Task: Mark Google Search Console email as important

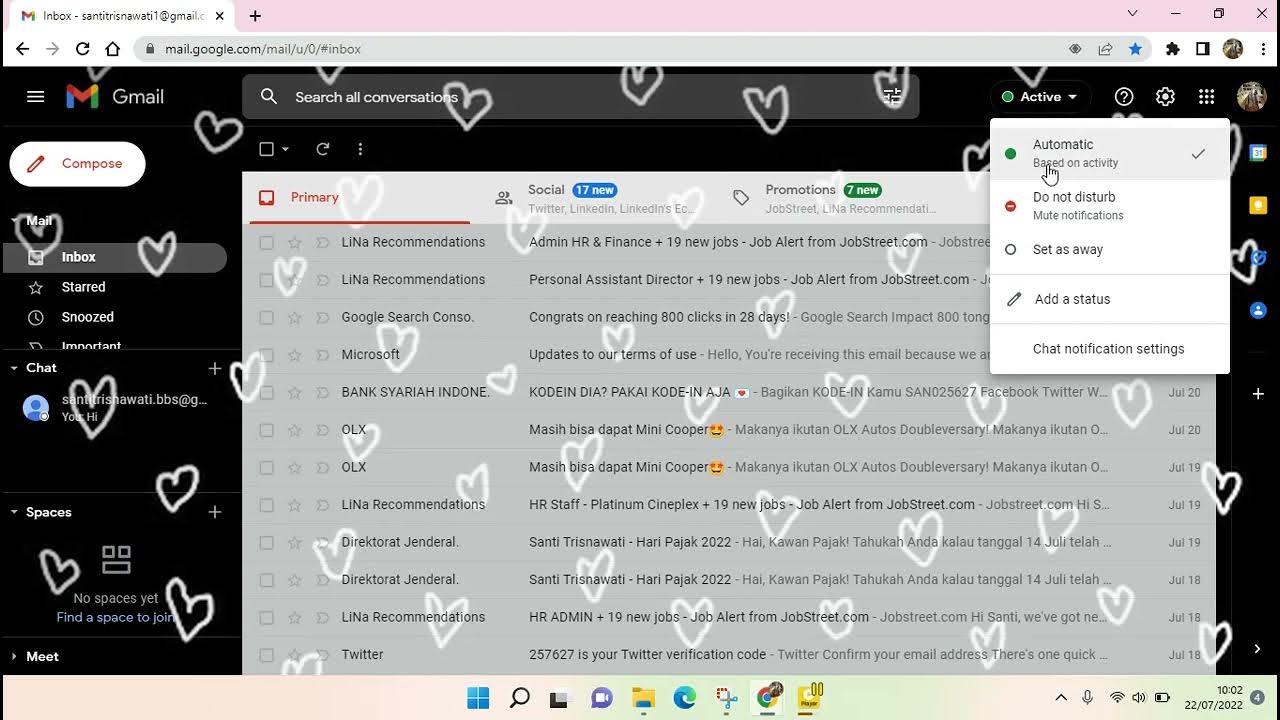Action: (x=322, y=317)
